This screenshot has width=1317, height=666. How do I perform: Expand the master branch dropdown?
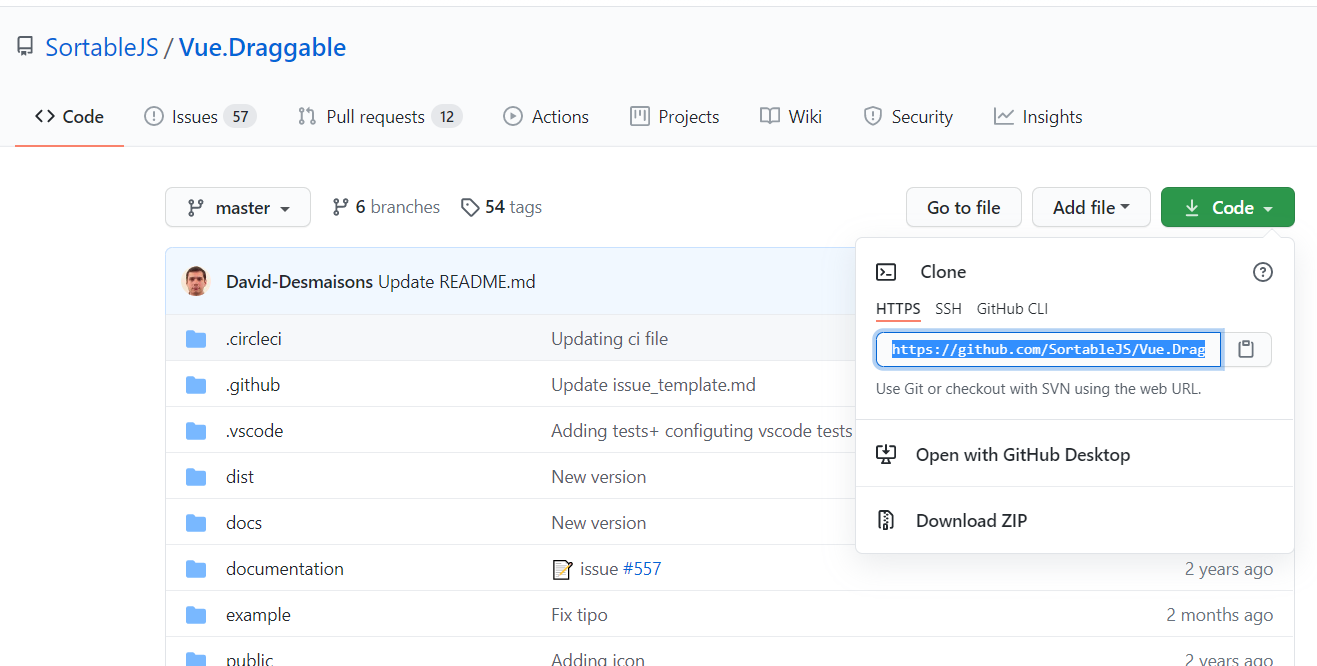(238, 207)
